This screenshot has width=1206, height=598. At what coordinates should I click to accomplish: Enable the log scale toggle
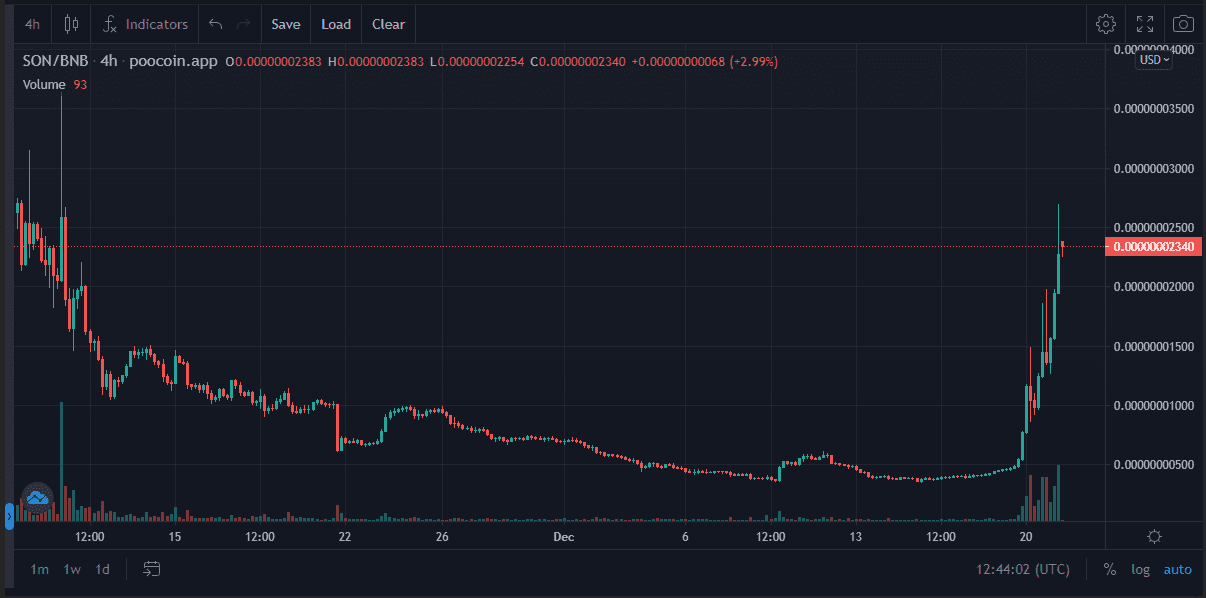[x=1140, y=569]
